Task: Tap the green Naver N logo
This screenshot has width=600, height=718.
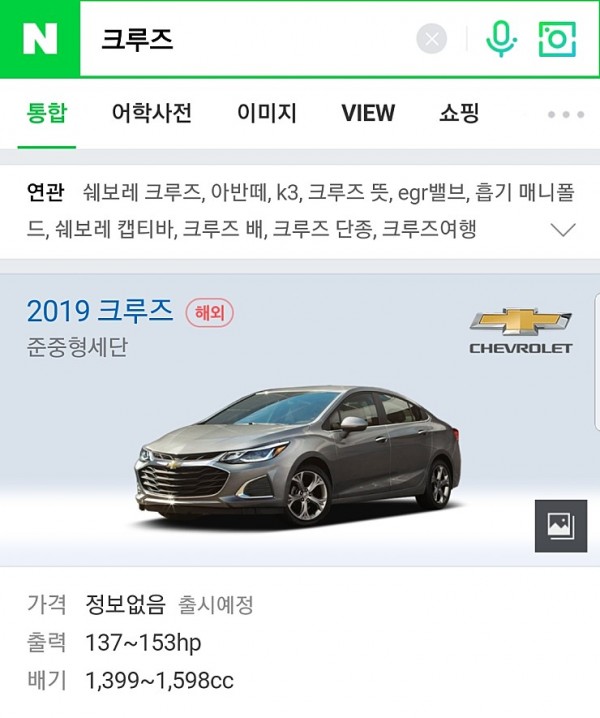Action: pyautogui.click(x=40, y=39)
